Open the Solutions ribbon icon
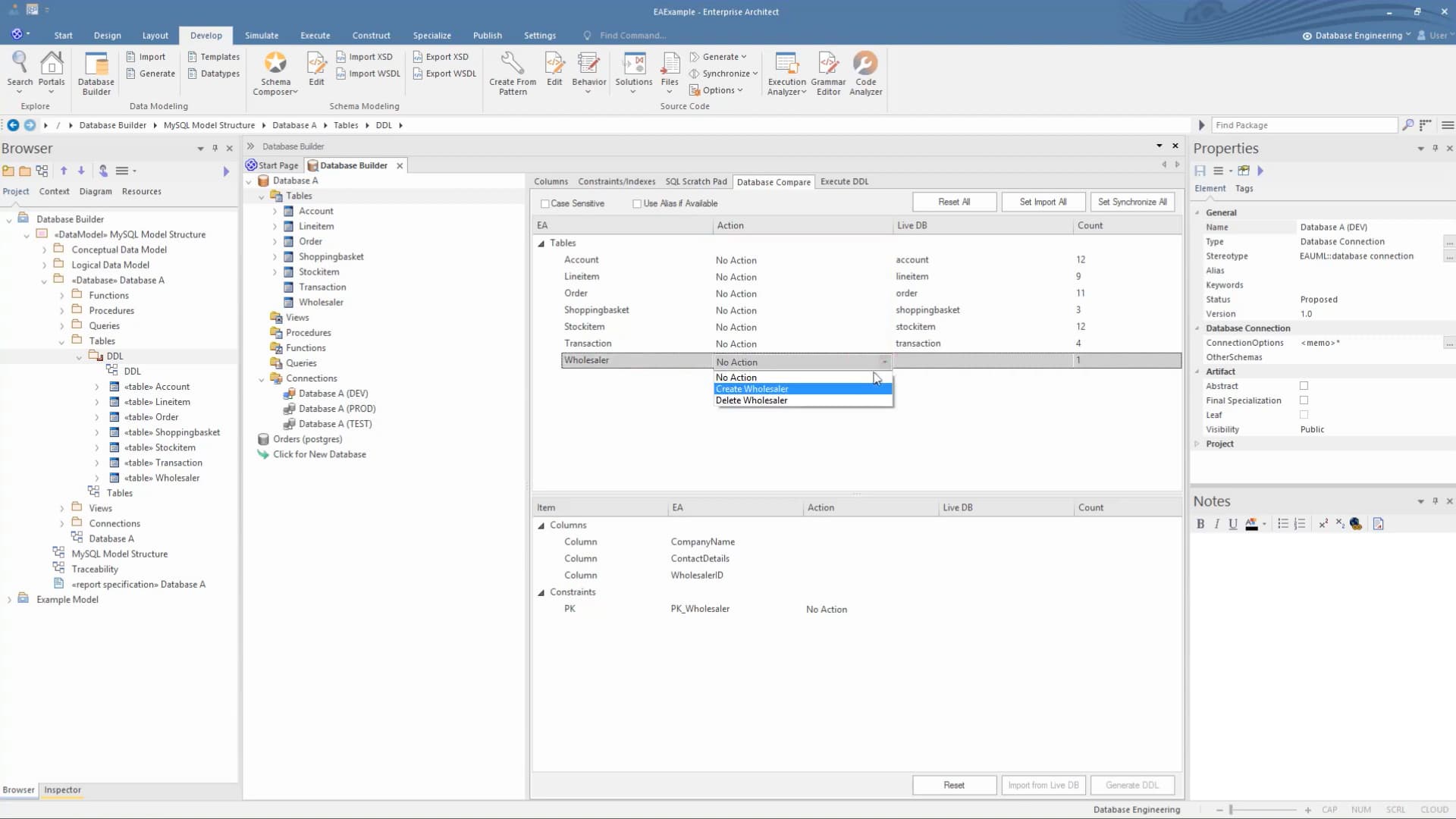1456x819 pixels. 634,73
